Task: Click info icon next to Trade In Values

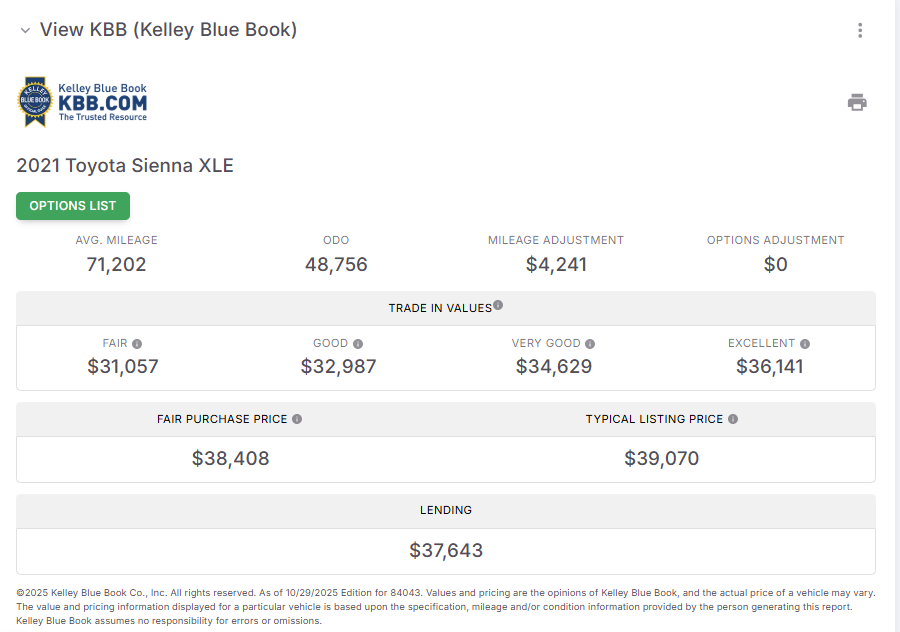Action: pyautogui.click(x=498, y=306)
